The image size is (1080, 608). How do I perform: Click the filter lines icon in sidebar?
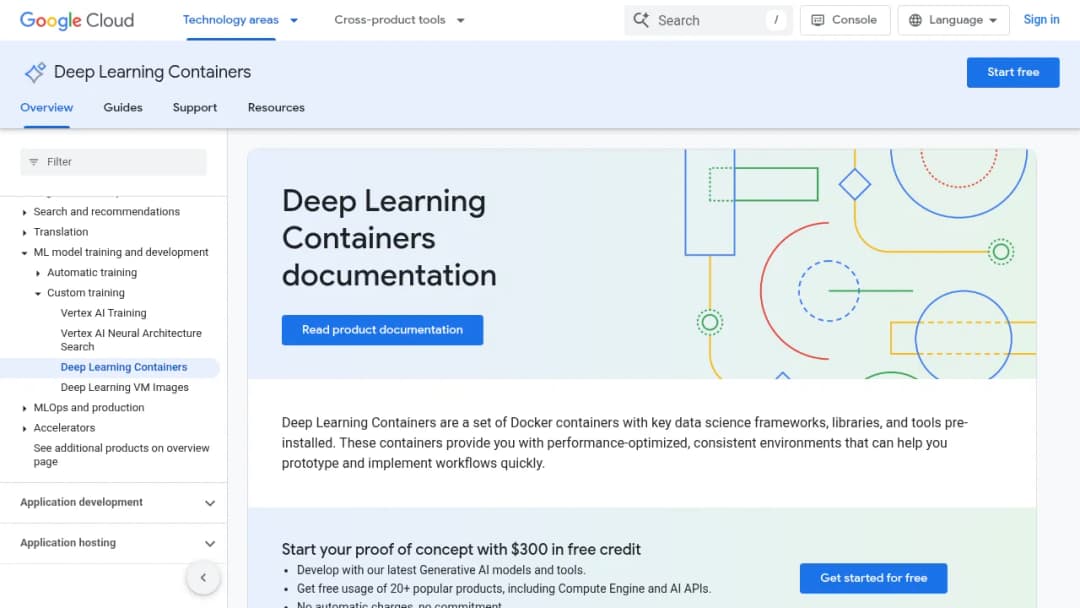tap(34, 162)
